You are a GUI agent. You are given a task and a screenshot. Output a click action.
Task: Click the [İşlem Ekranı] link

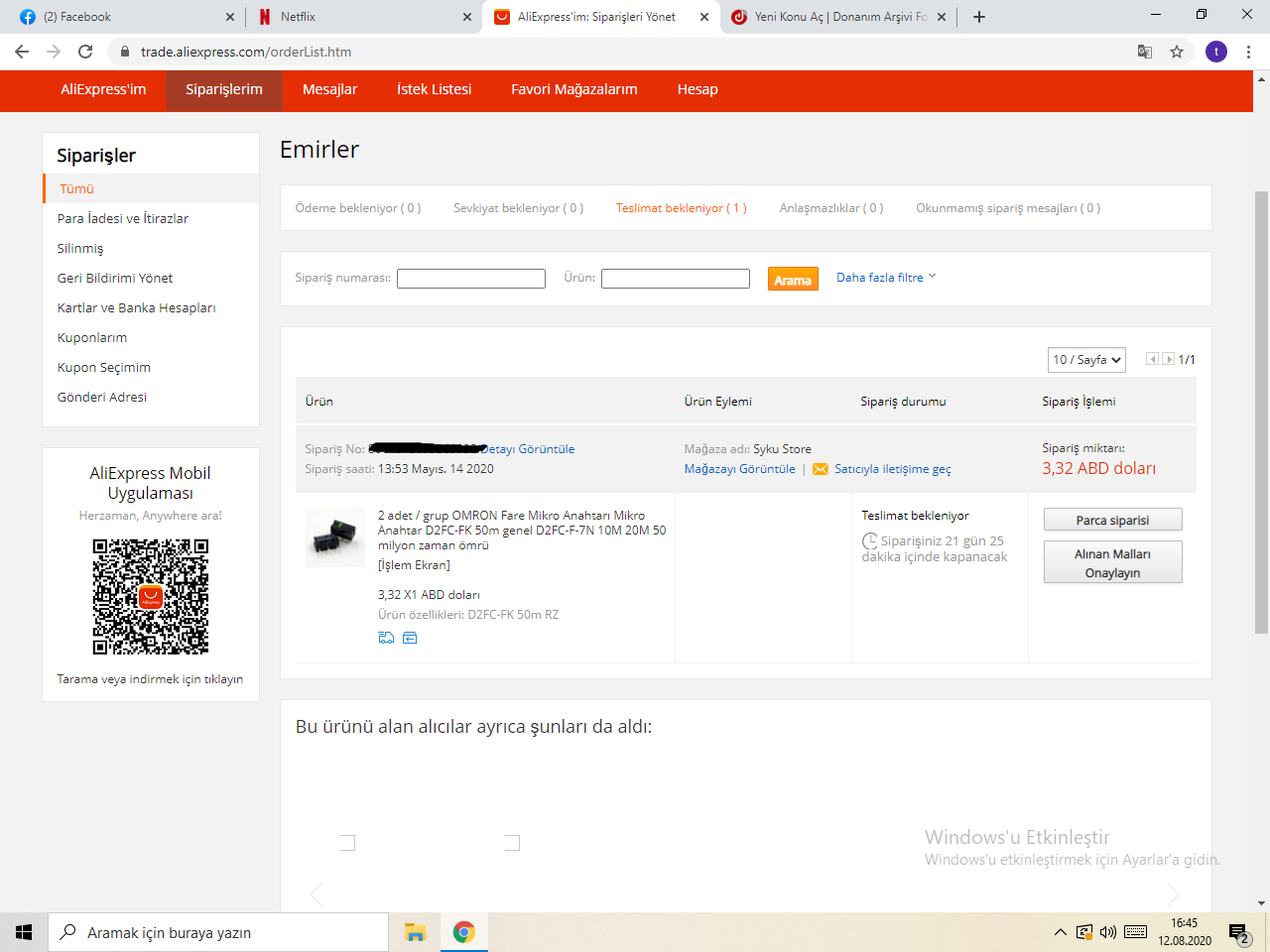tap(414, 565)
